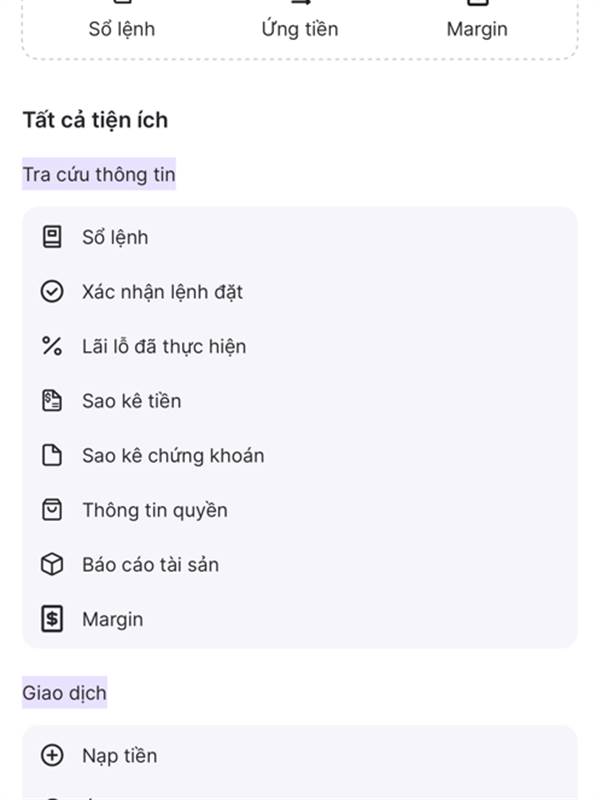Click the Sổ lệnh book icon

[51, 237]
